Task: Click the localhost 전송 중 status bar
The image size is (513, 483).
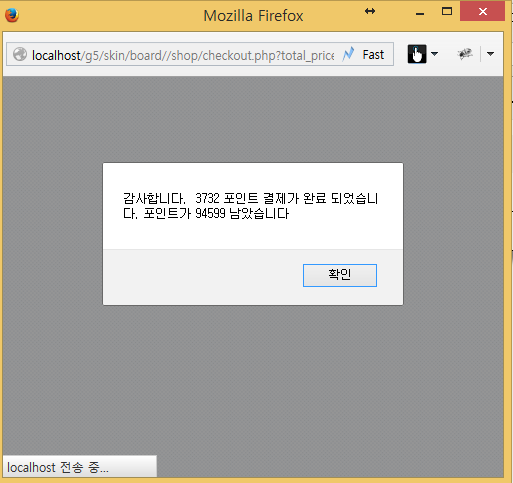Action: 80,467
